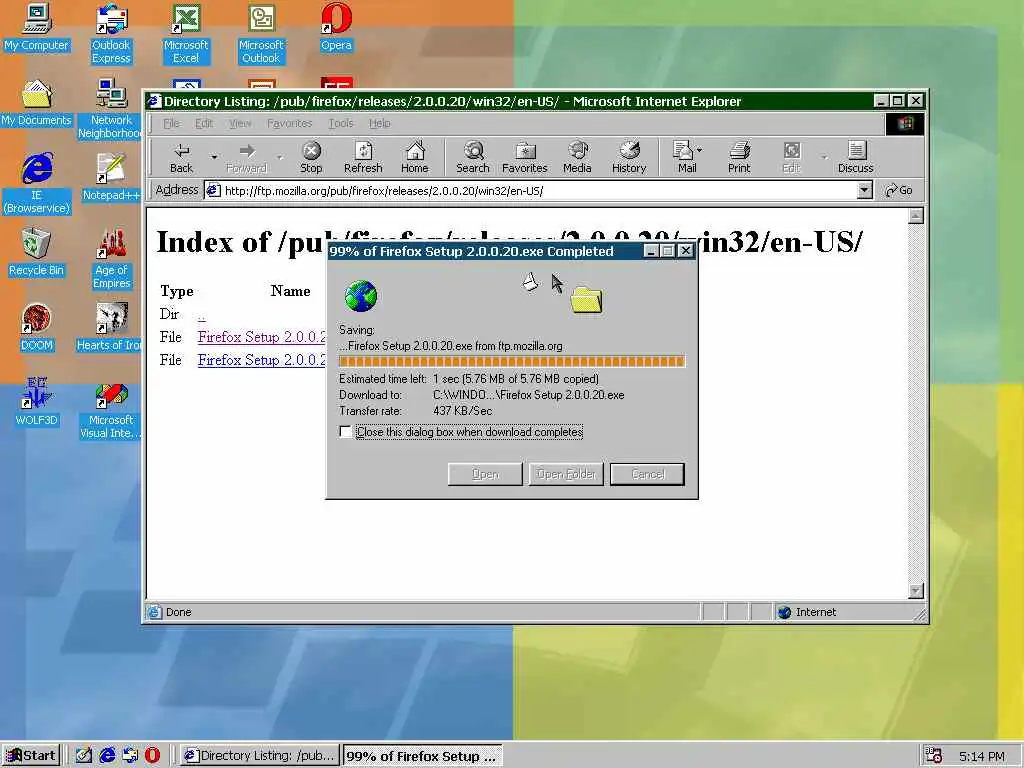Show the History pane
This screenshot has width=1024, height=768.
pyautogui.click(x=629, y=157)
